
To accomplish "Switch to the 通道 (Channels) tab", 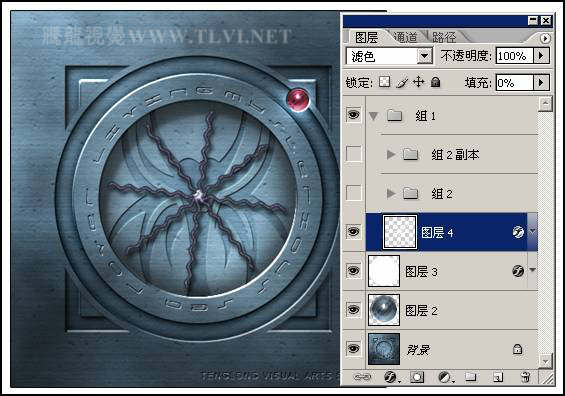I will 406,37.
